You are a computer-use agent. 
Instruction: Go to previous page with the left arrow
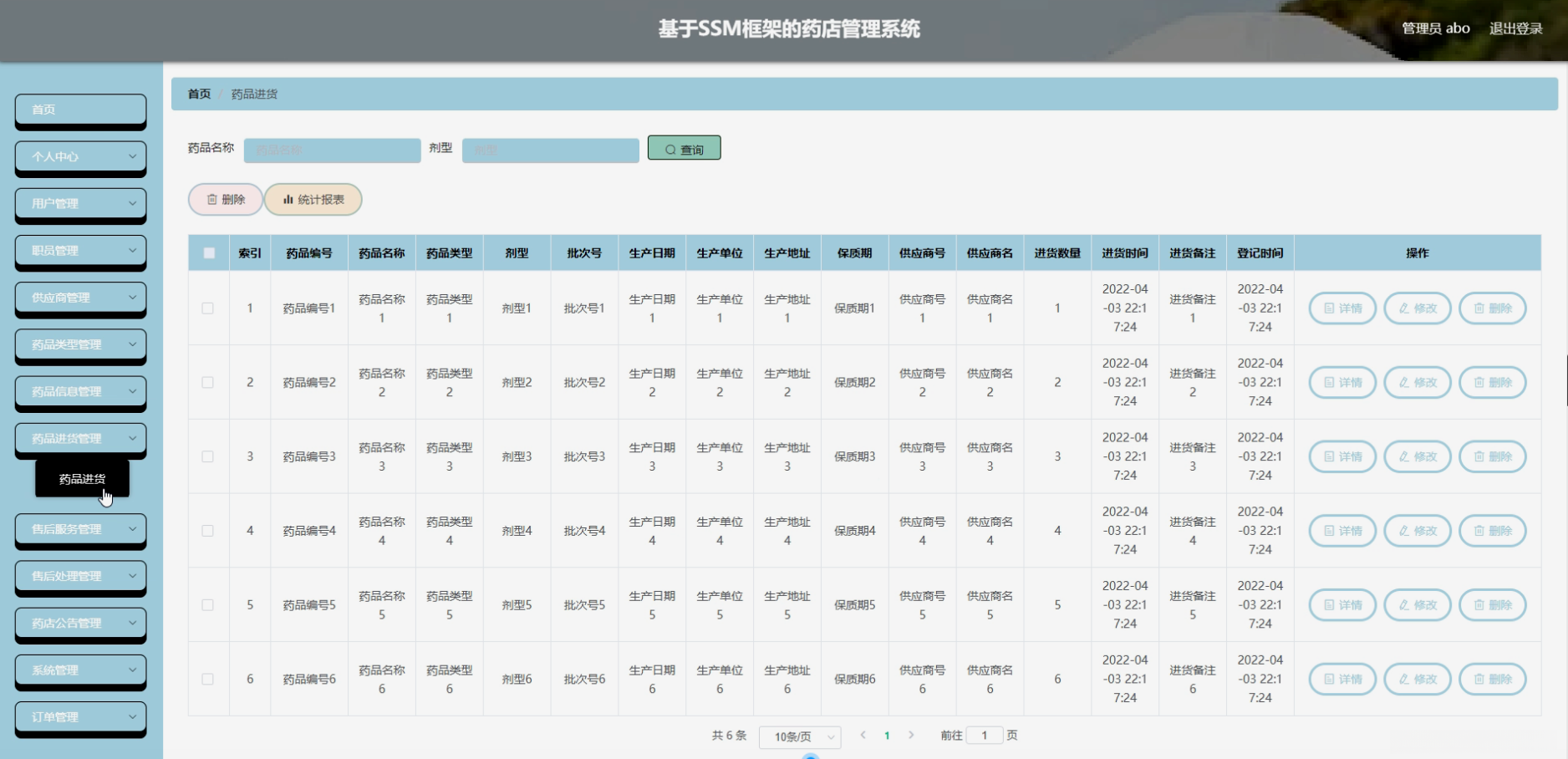(863, 736)
